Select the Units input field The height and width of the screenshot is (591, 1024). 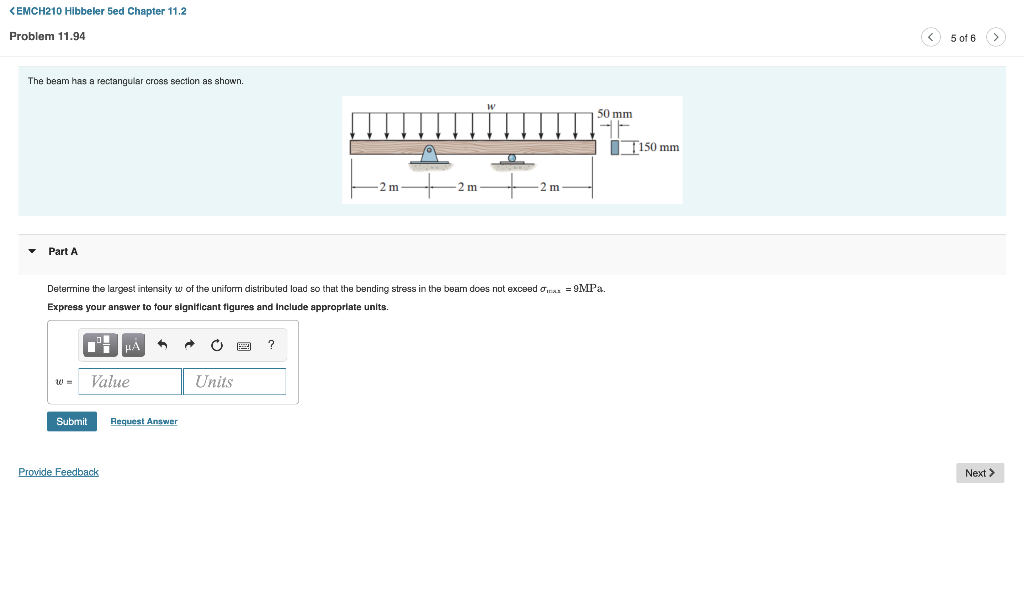(x=234, y=381)
